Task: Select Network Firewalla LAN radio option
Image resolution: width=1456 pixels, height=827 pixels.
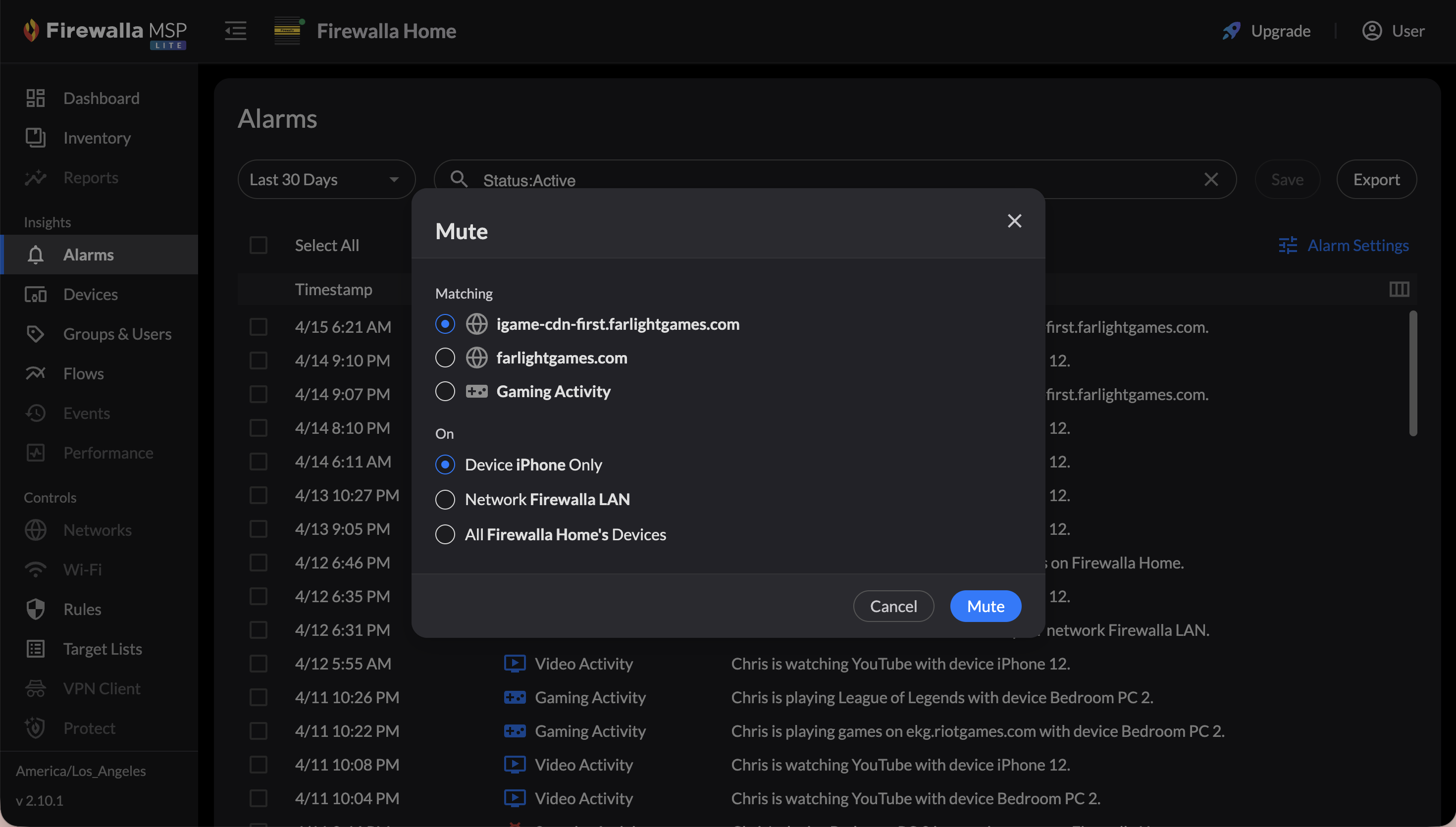Action: [445, 499]
